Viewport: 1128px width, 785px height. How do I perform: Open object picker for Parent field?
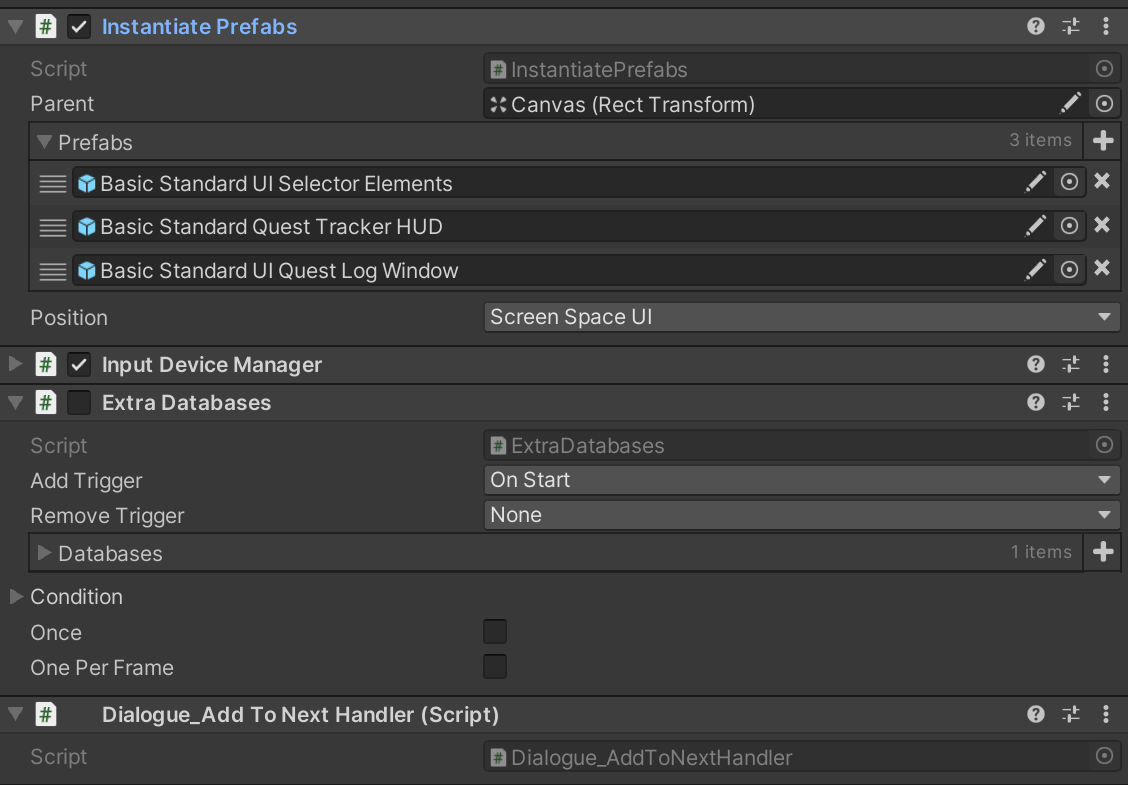[1104, 104]
